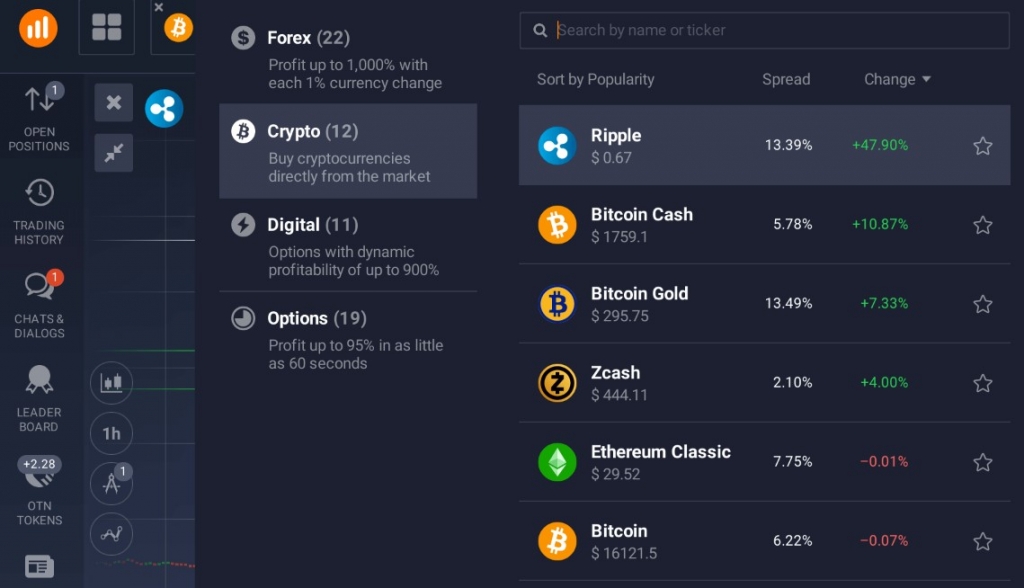Click the Search by name or ticker field

click(764, 30)
